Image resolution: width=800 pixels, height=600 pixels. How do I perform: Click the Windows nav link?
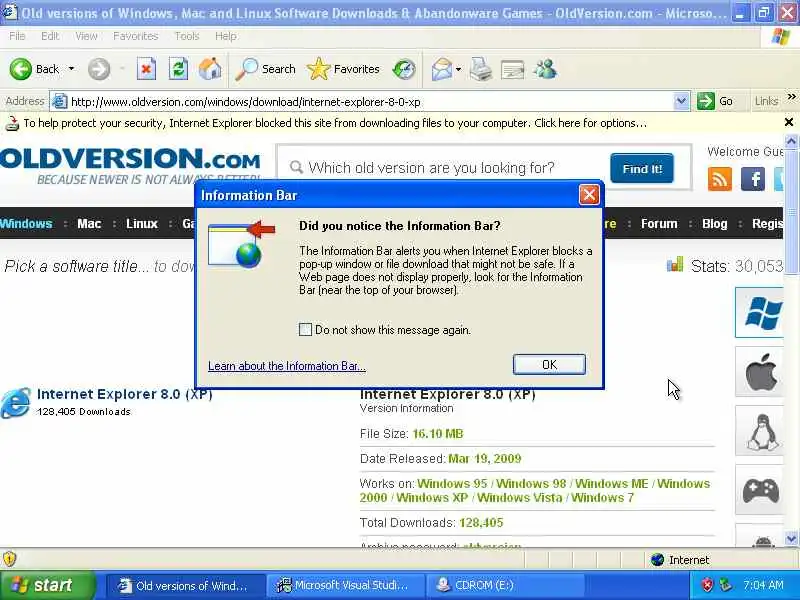[x=26, y=223]
